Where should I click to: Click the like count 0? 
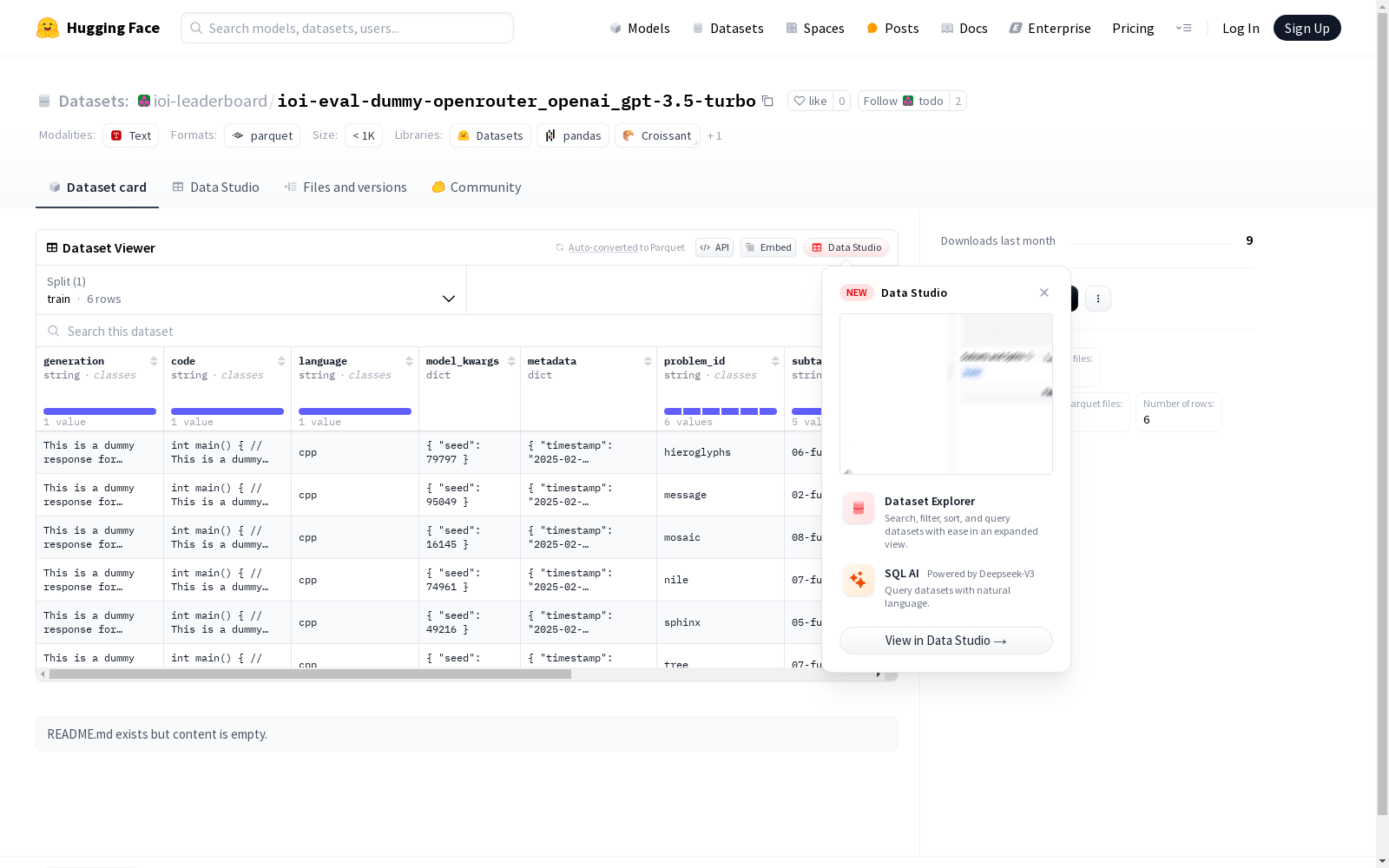(x=841, y=101)
